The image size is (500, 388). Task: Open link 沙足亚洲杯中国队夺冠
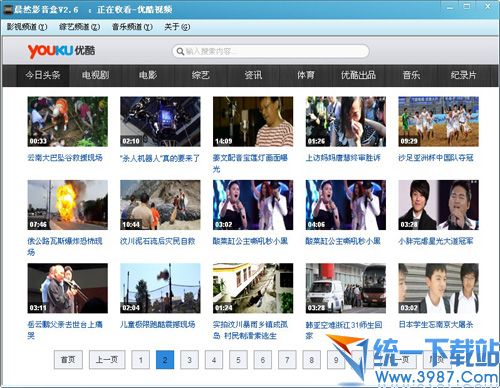[436, 158]
